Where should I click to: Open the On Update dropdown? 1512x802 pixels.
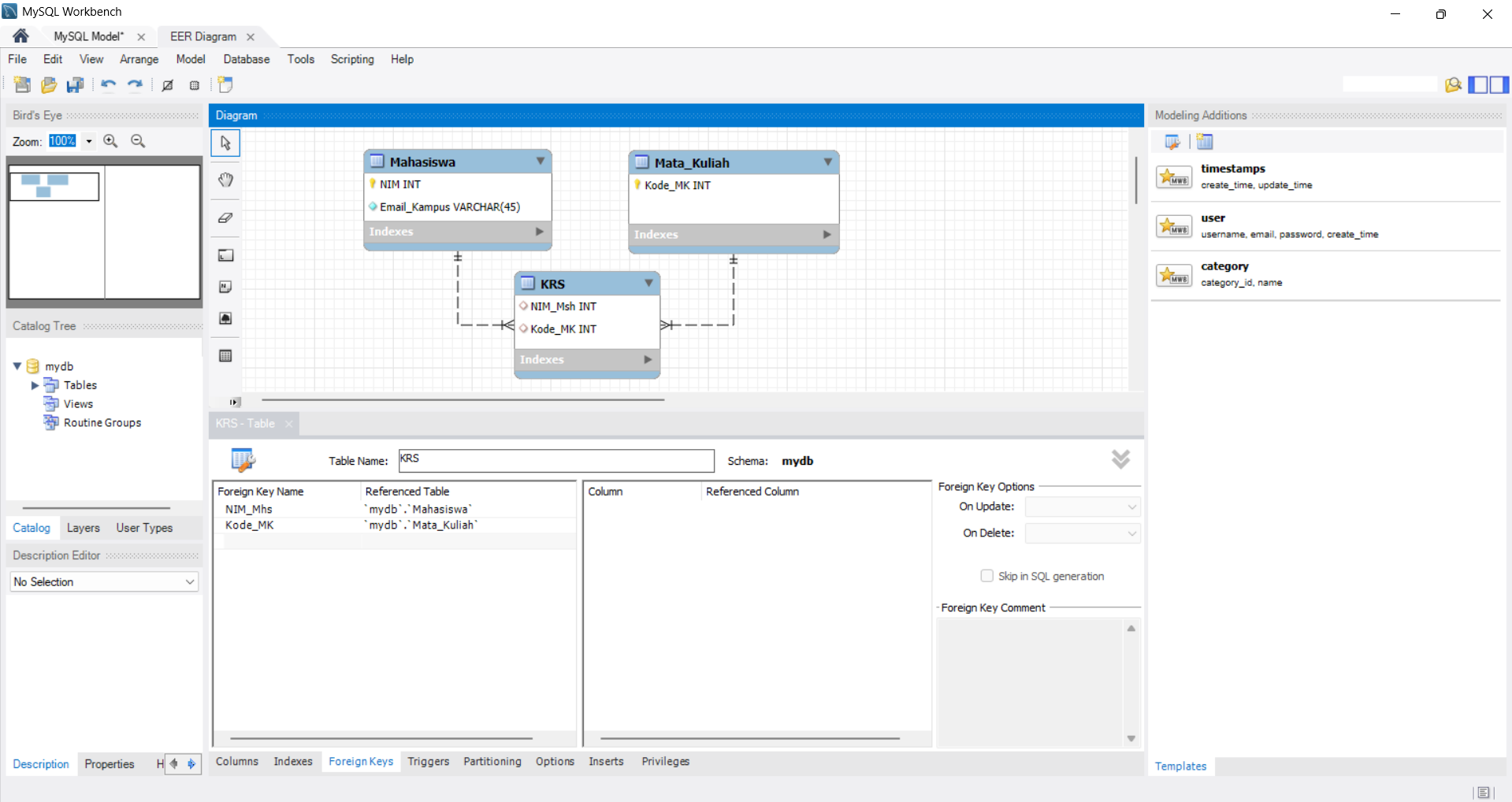[1083, 507]
